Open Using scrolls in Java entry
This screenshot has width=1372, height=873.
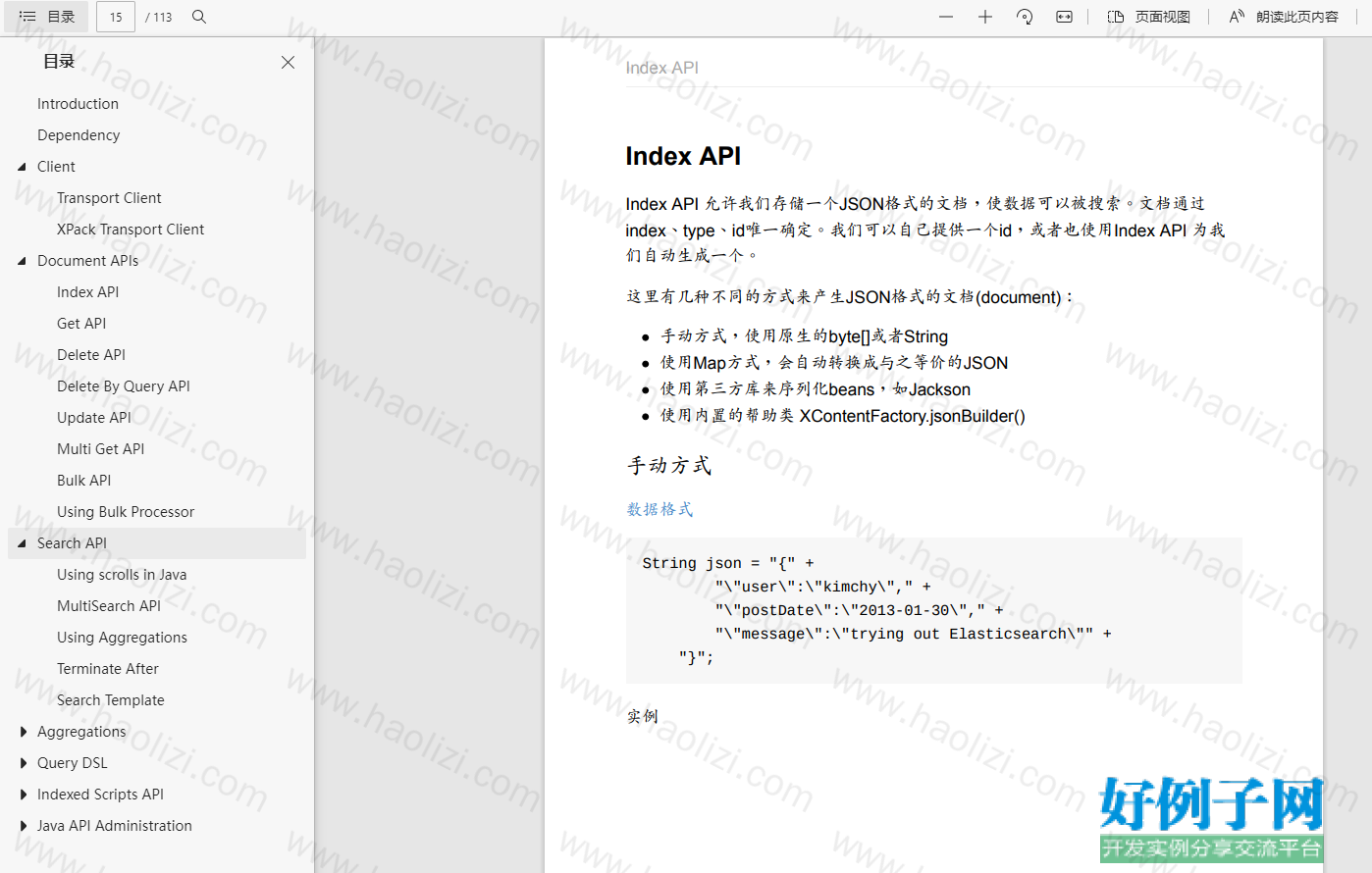(122, 575)
